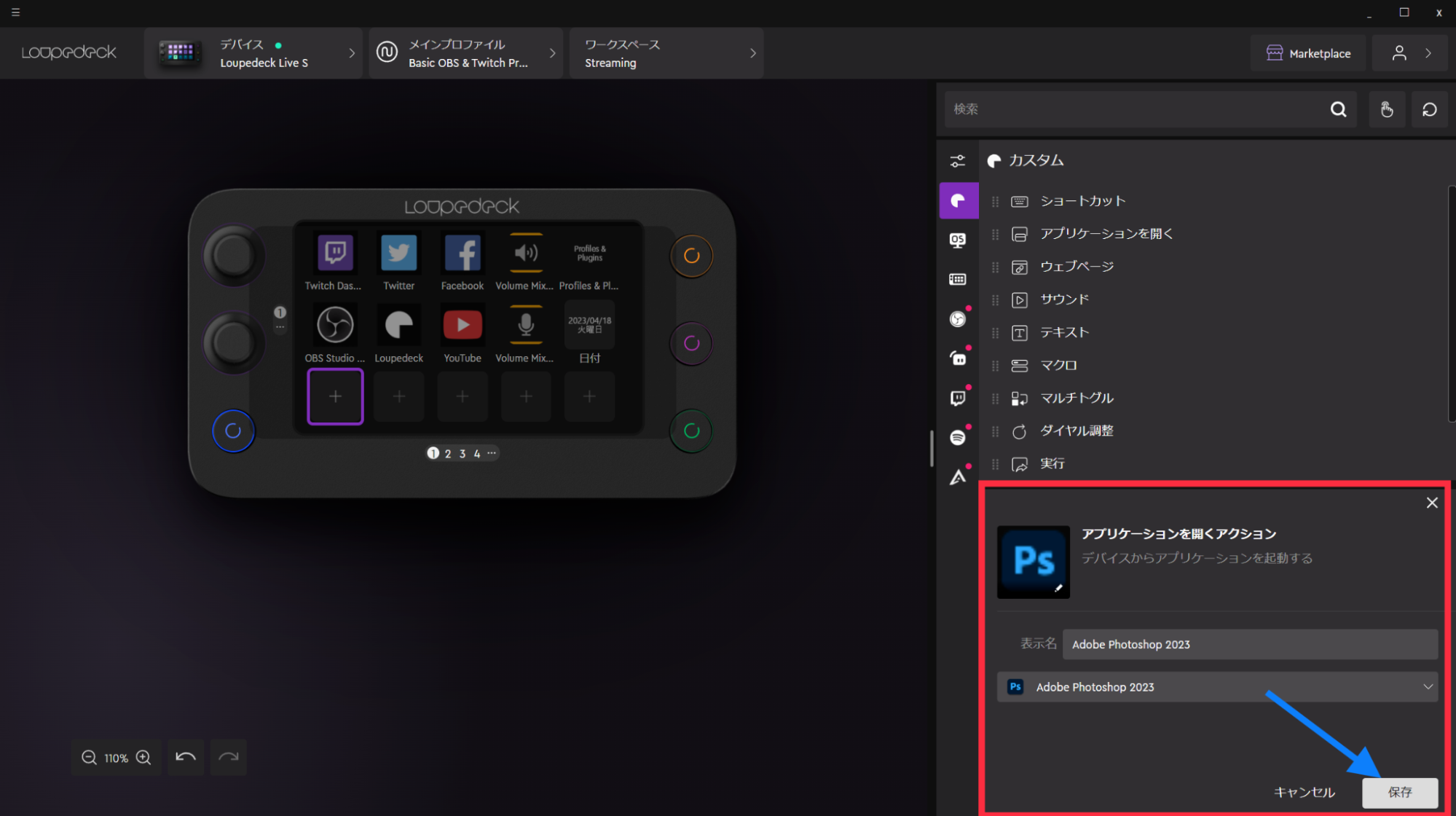Redo the change
This screenshot has height=816, width=1456.
[x=229, y=758]
